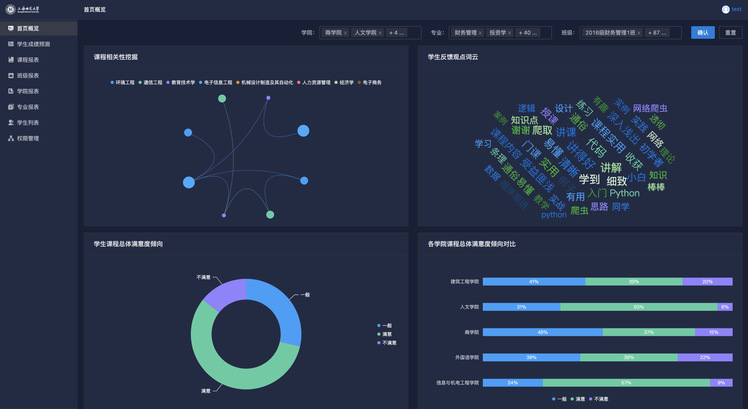Click the 首页概览 sidebar icon

[x=10, y=29]
